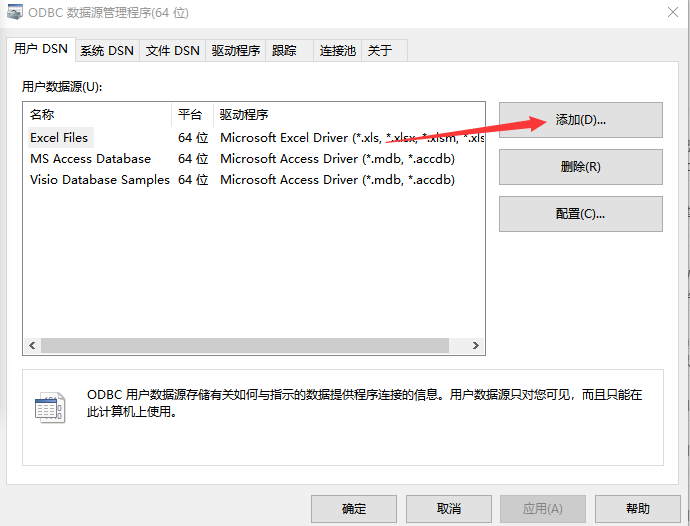Go to the 跟踪 tab
The image size is (690, 526).
[285, 51]
